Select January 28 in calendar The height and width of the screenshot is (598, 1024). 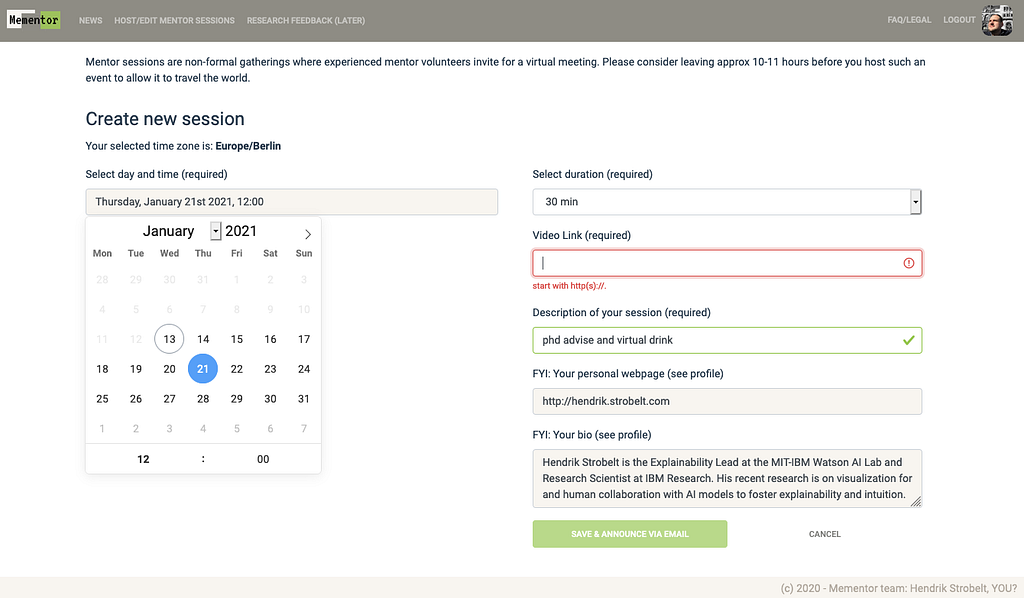203,399
